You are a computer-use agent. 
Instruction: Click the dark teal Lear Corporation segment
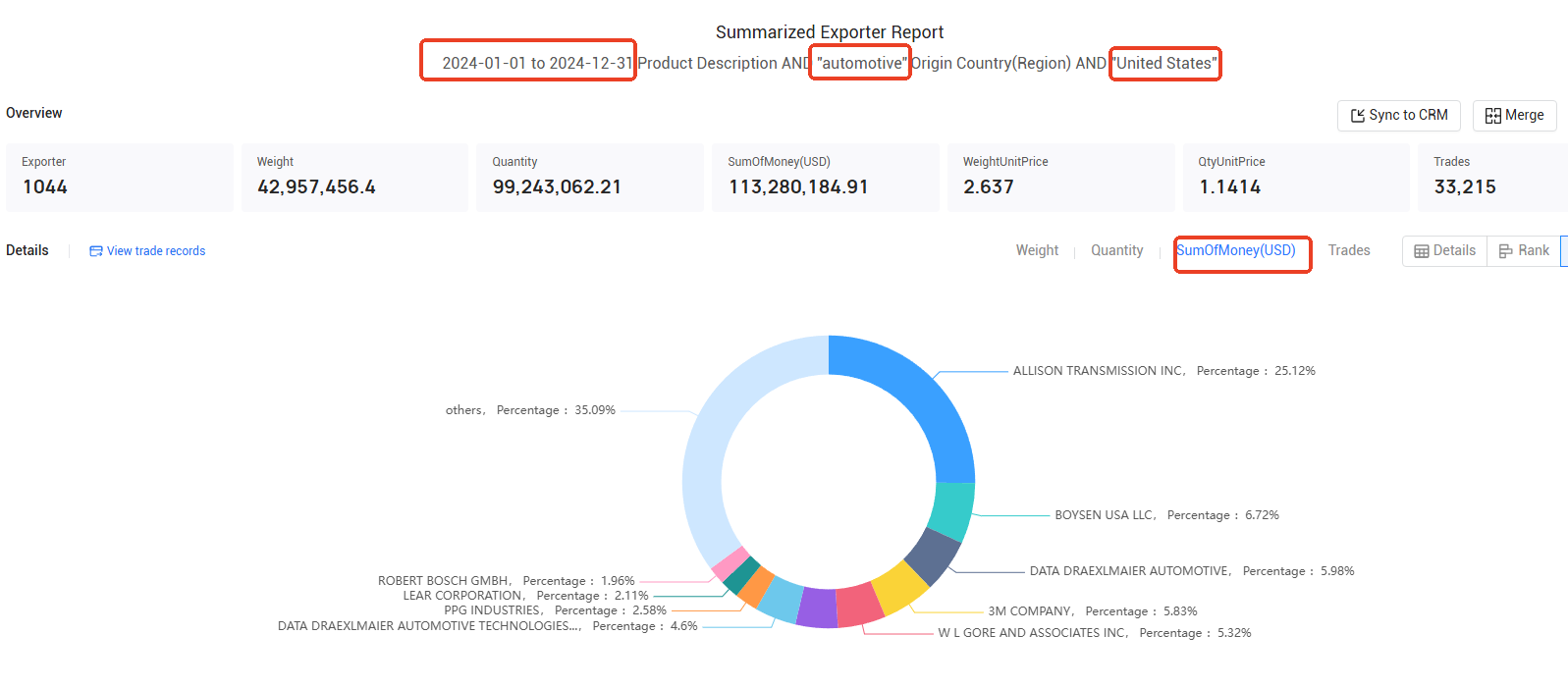tap(741, 575)
